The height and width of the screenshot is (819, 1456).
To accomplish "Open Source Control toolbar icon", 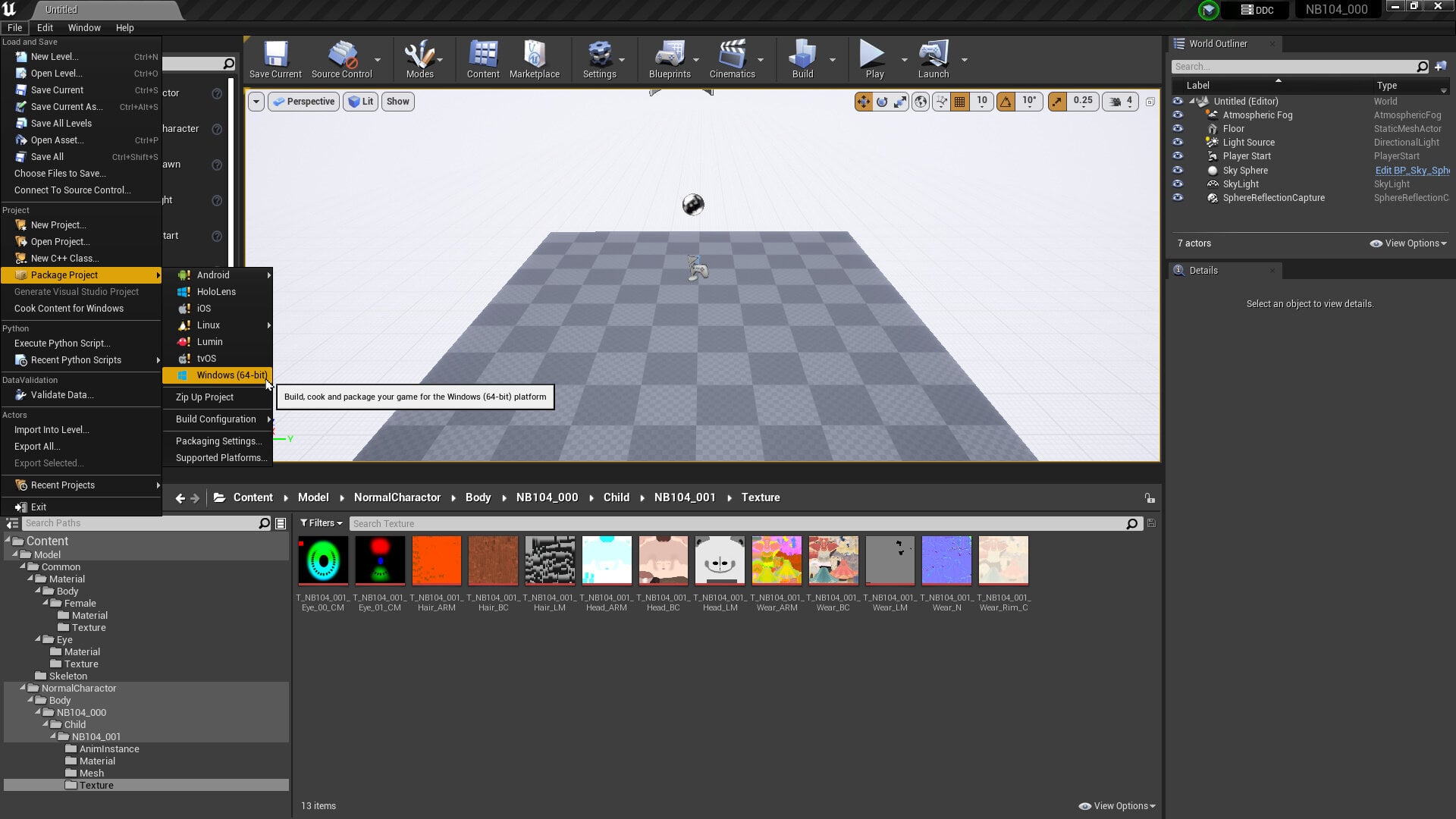I will (x=341, y=59).
